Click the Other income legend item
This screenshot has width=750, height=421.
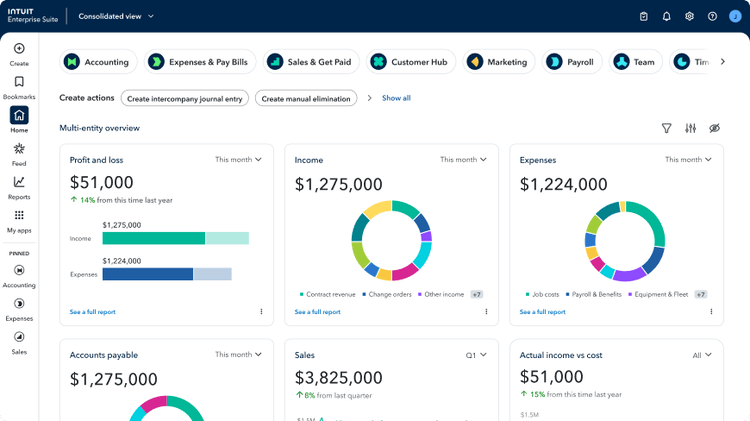(441, 294)
